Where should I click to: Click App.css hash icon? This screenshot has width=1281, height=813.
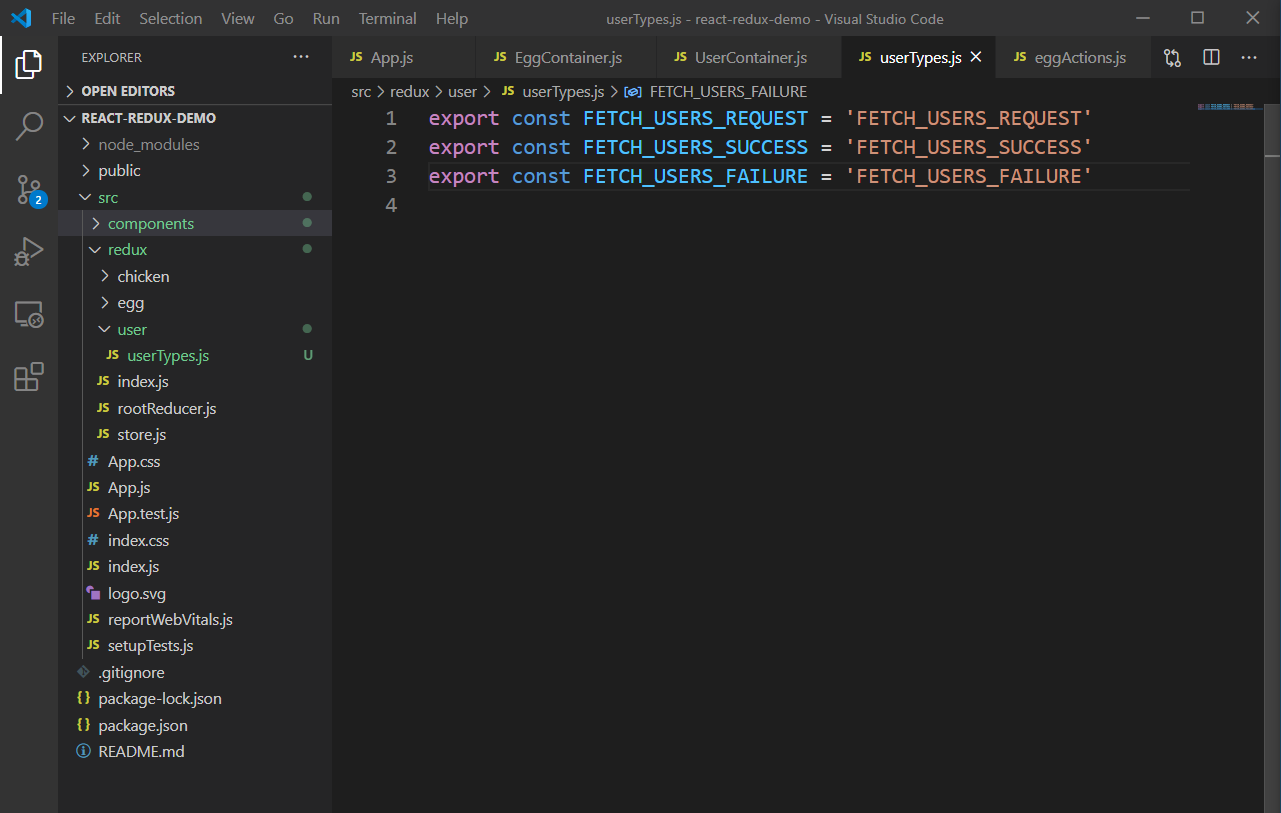pos(93,461)
